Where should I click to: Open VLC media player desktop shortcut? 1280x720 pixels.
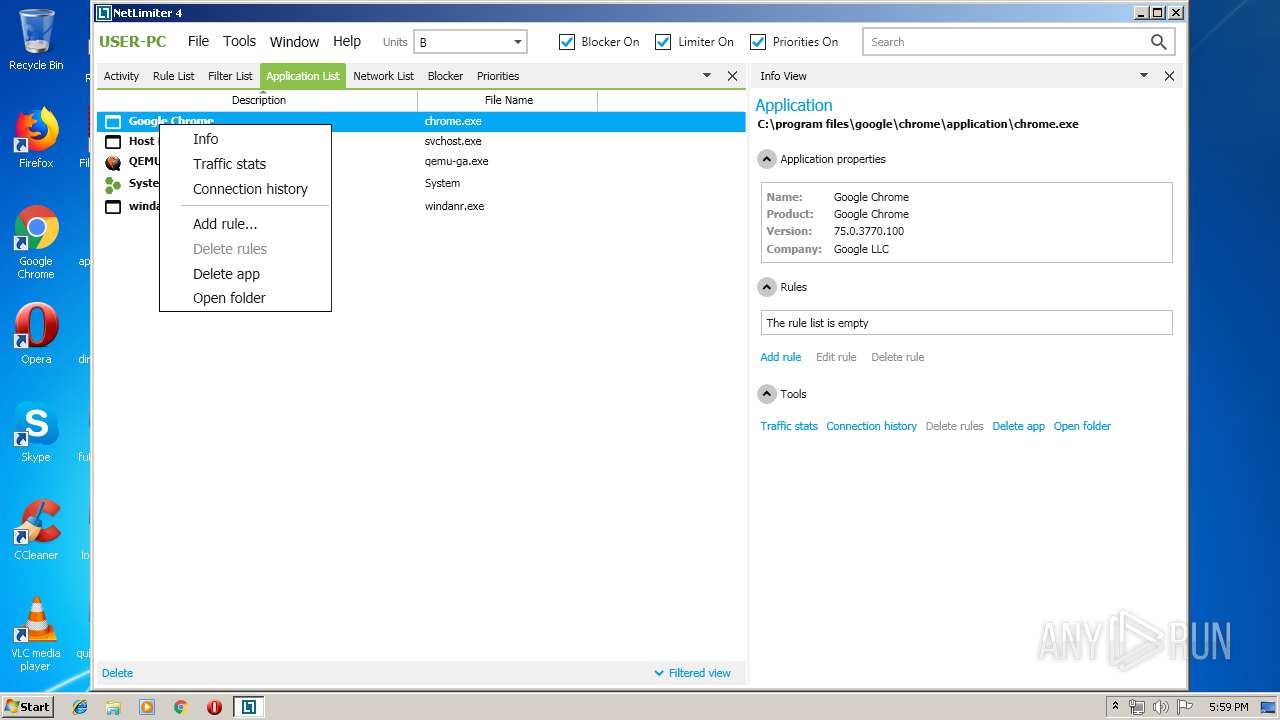[36, 633]
